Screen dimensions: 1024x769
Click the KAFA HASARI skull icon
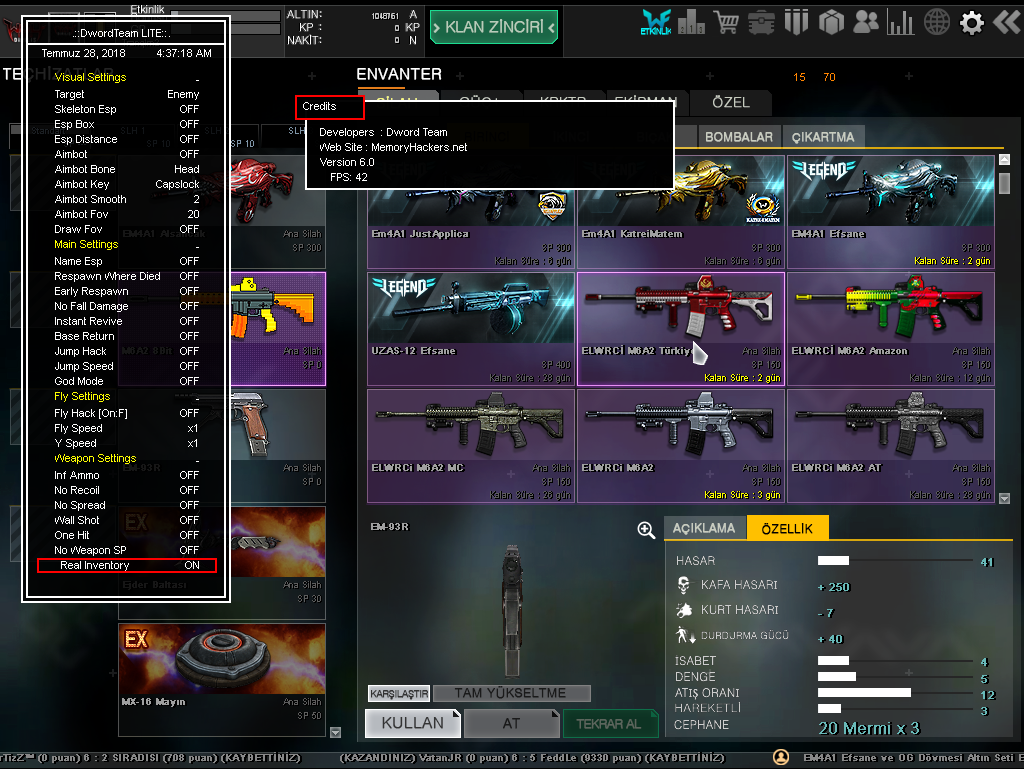684,585
